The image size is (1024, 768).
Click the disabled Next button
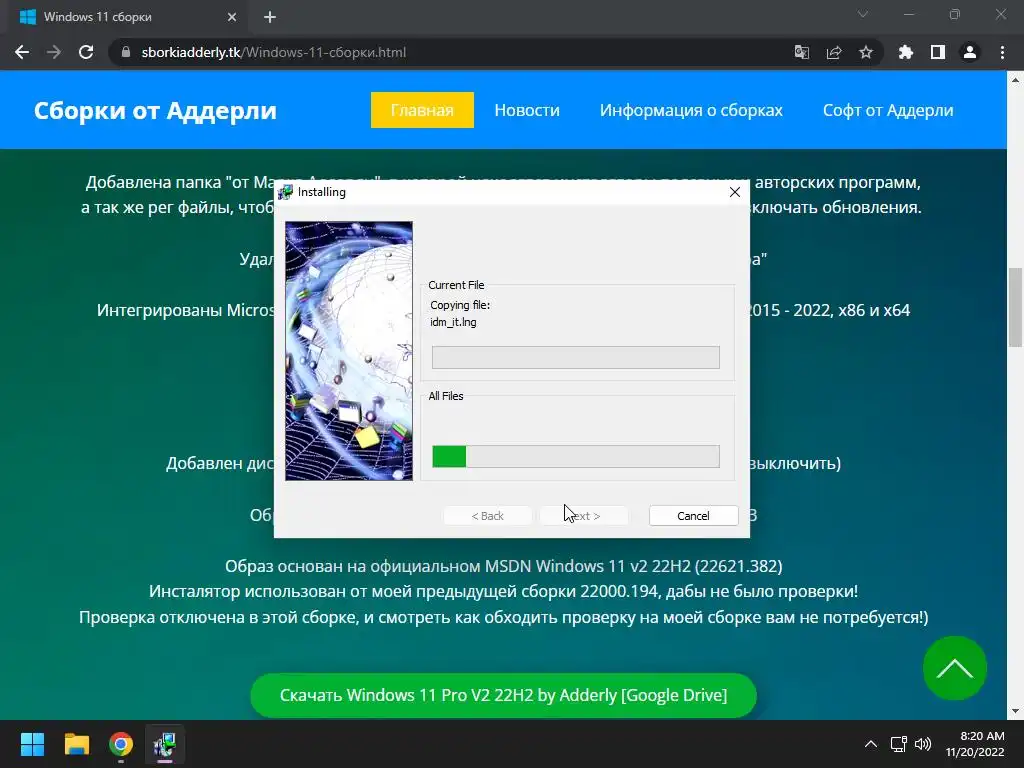(x=584, y=516)
